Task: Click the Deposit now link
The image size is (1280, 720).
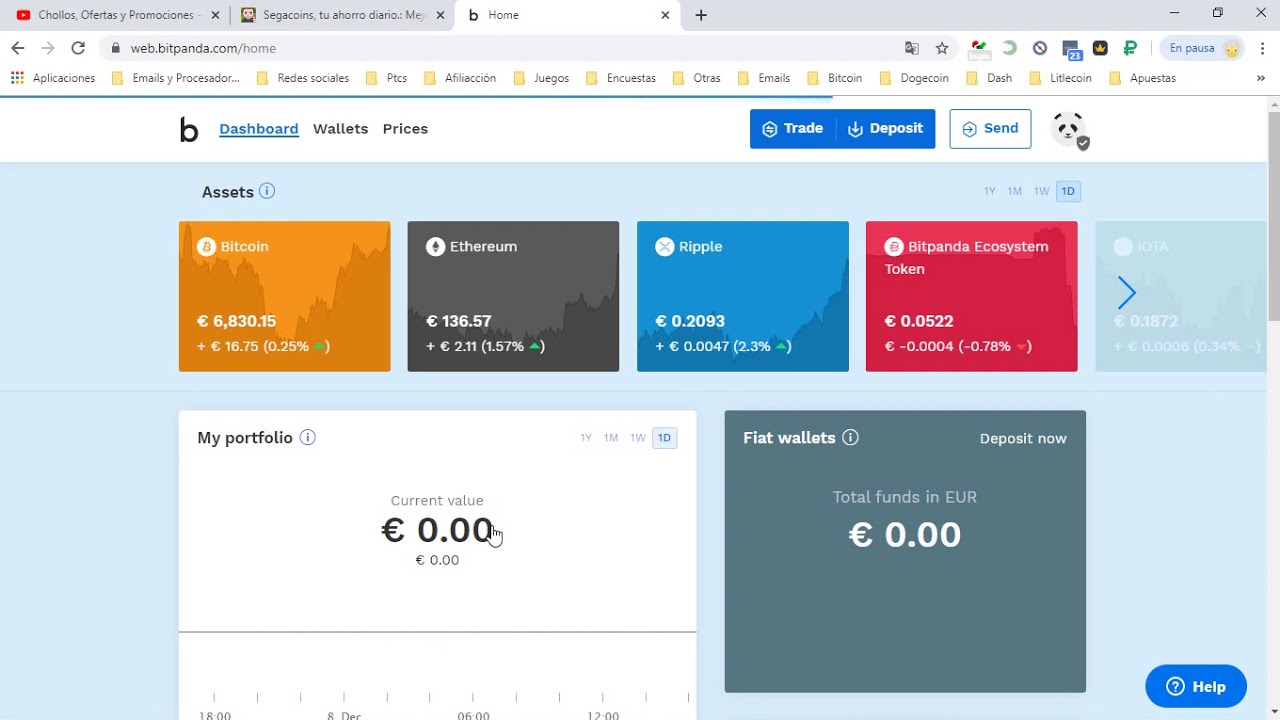Action: (1023, 438)
